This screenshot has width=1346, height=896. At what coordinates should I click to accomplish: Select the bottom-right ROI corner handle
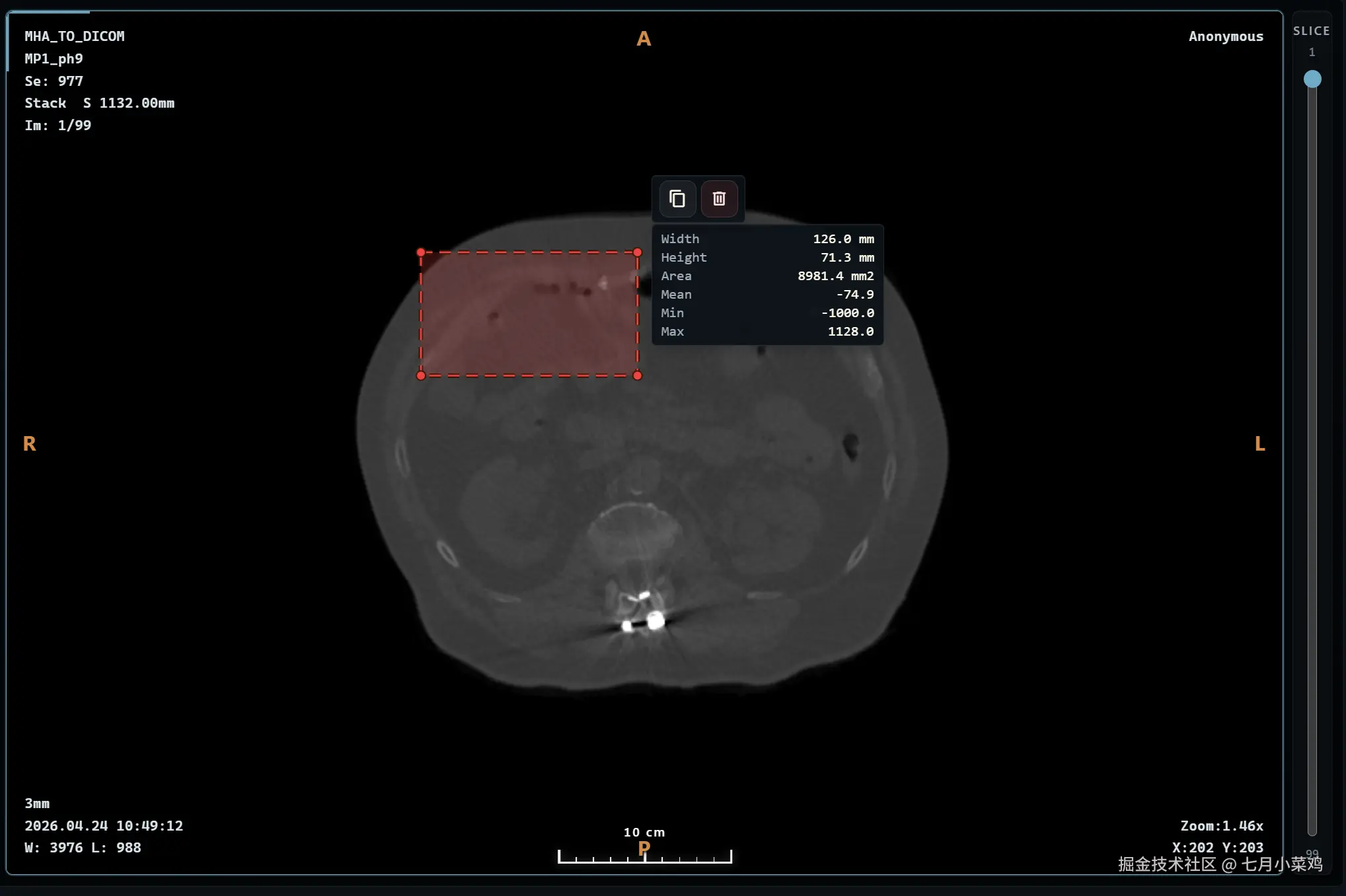pos(638,375)
